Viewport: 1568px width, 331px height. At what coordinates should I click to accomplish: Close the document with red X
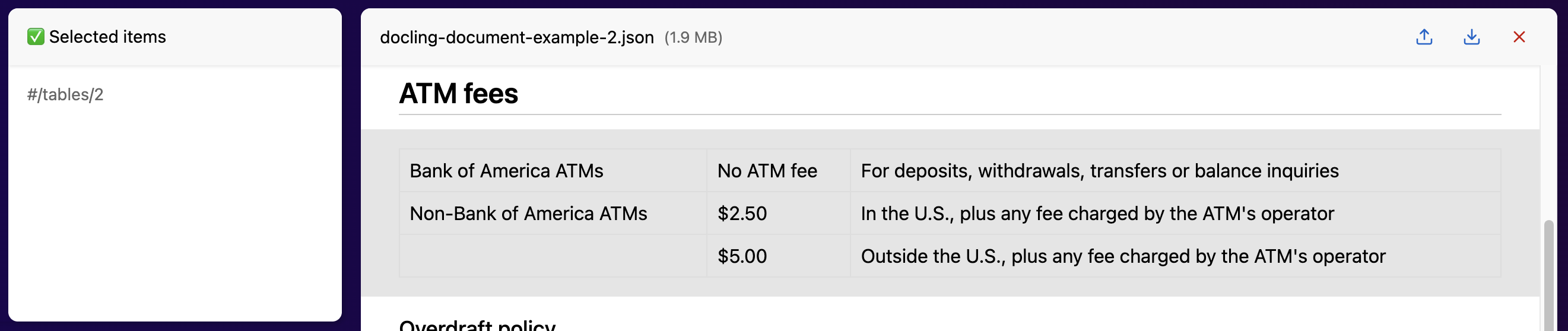(x=1519, y=37)
